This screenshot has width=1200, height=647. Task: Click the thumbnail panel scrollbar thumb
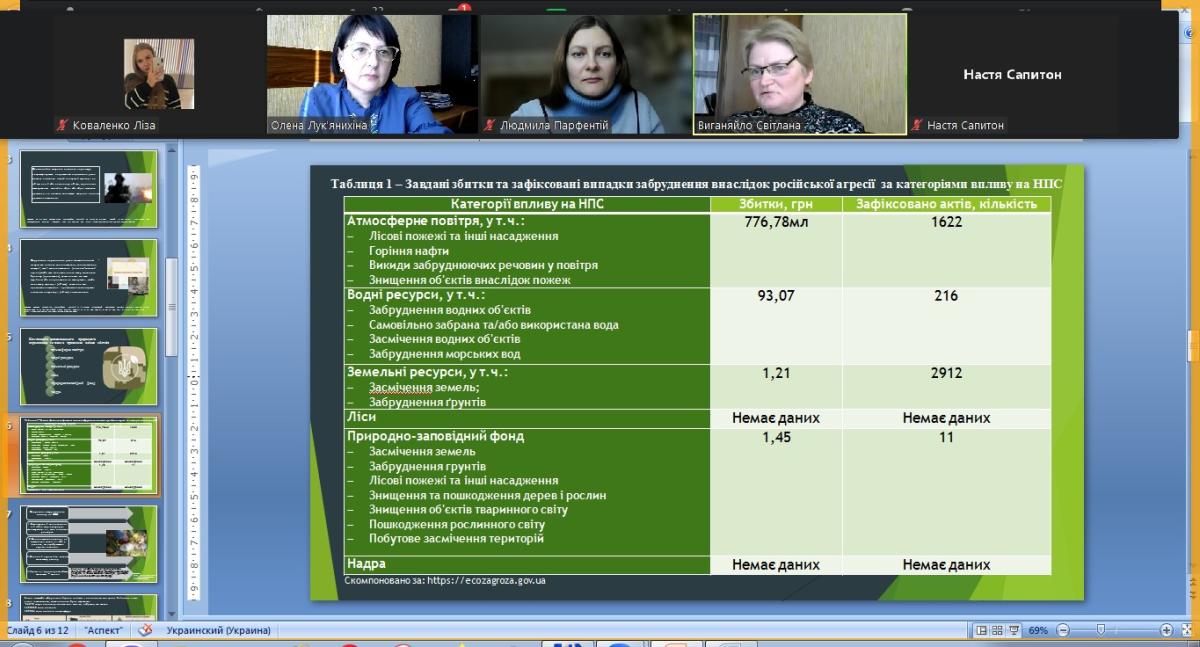pos(173,308)
